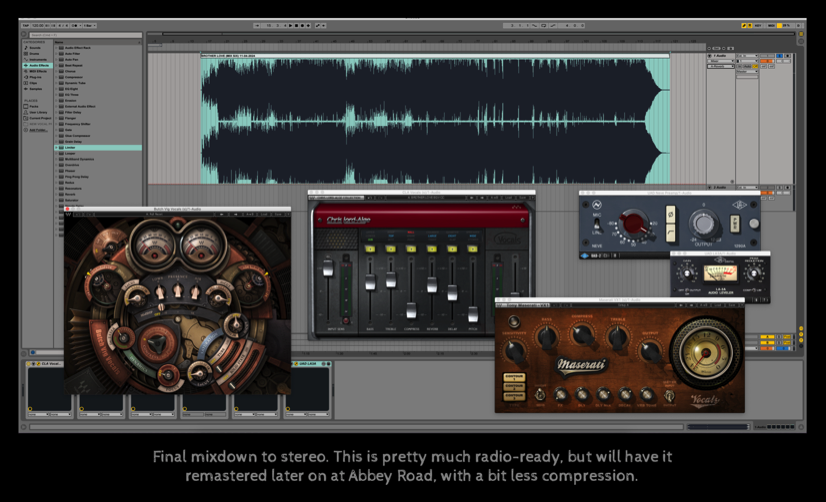
Task: Select Drums in browser categories
Action: click(34, 54)
